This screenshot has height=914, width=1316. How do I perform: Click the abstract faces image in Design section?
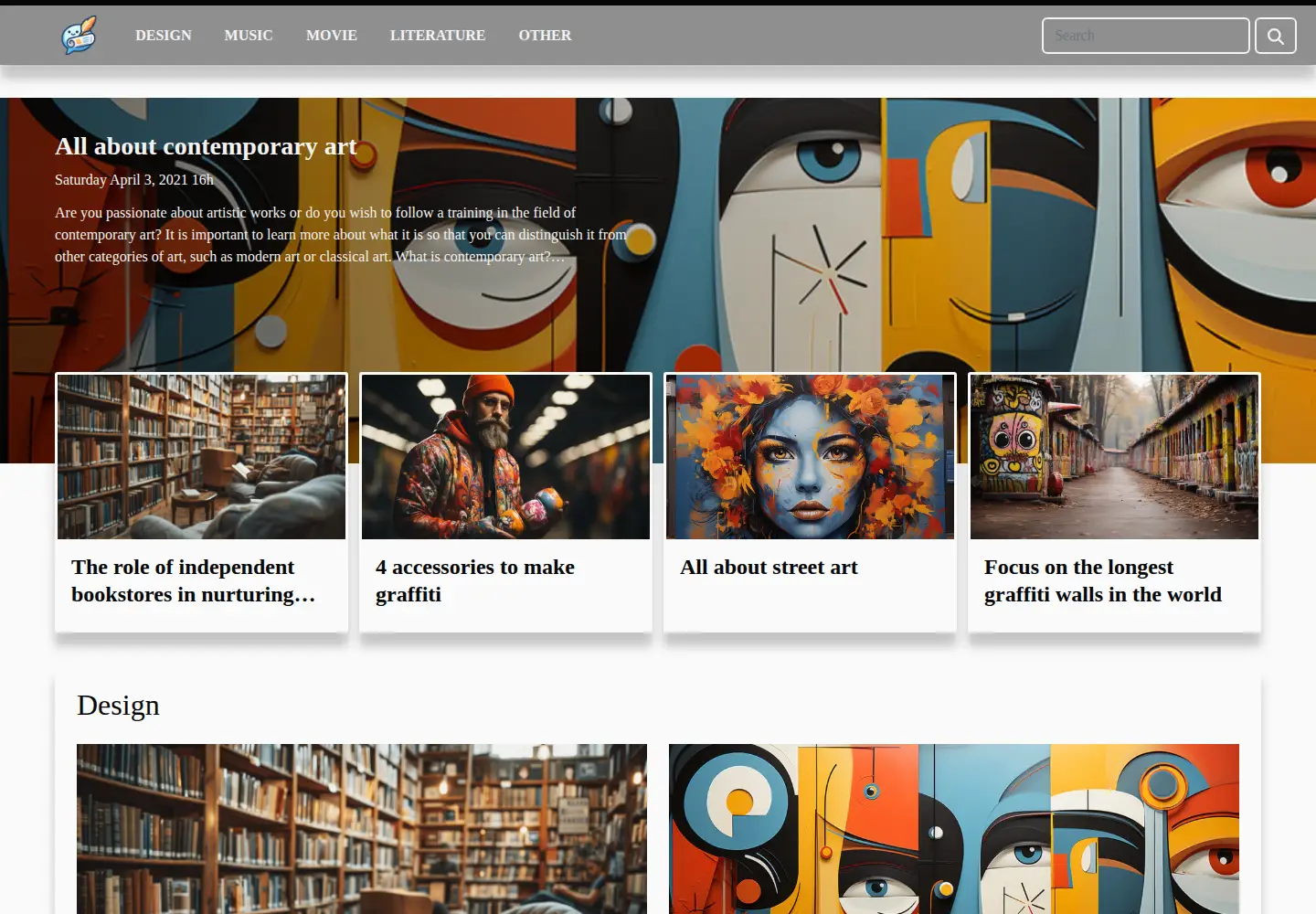pos(954,829)
